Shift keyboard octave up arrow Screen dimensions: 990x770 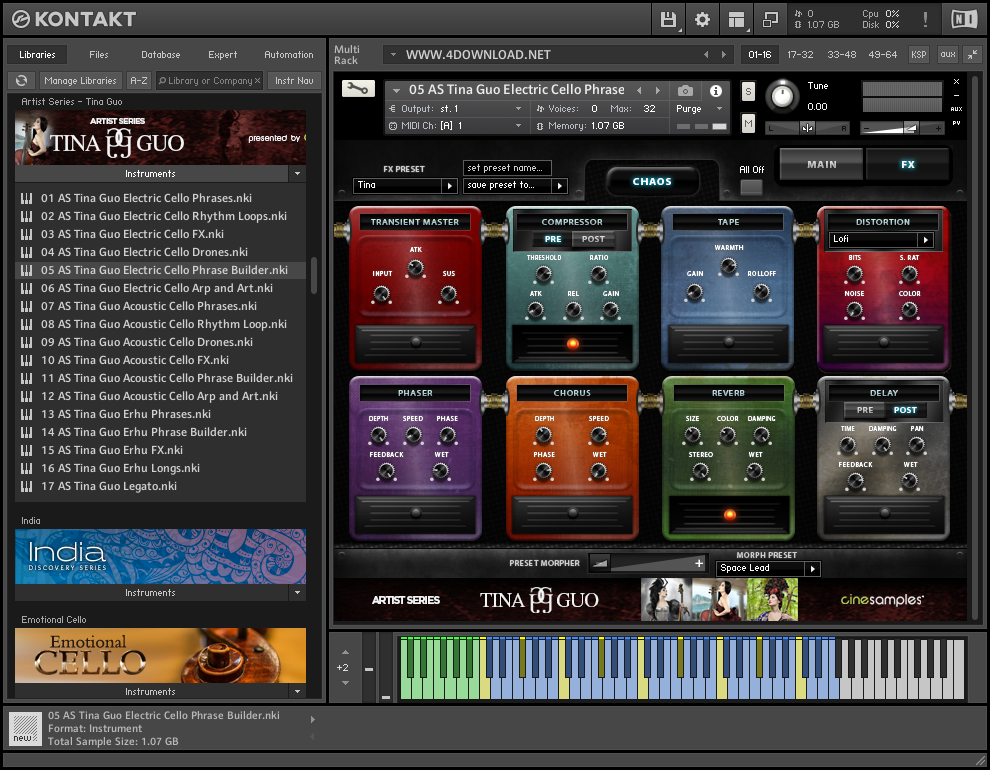[x=345, y=652]
